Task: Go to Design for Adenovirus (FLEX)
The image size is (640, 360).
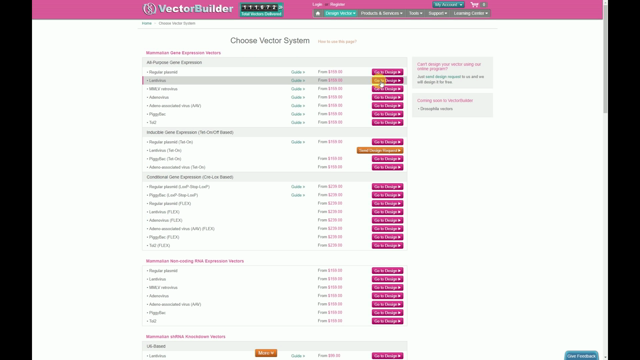Action: (x=387, y=220)
